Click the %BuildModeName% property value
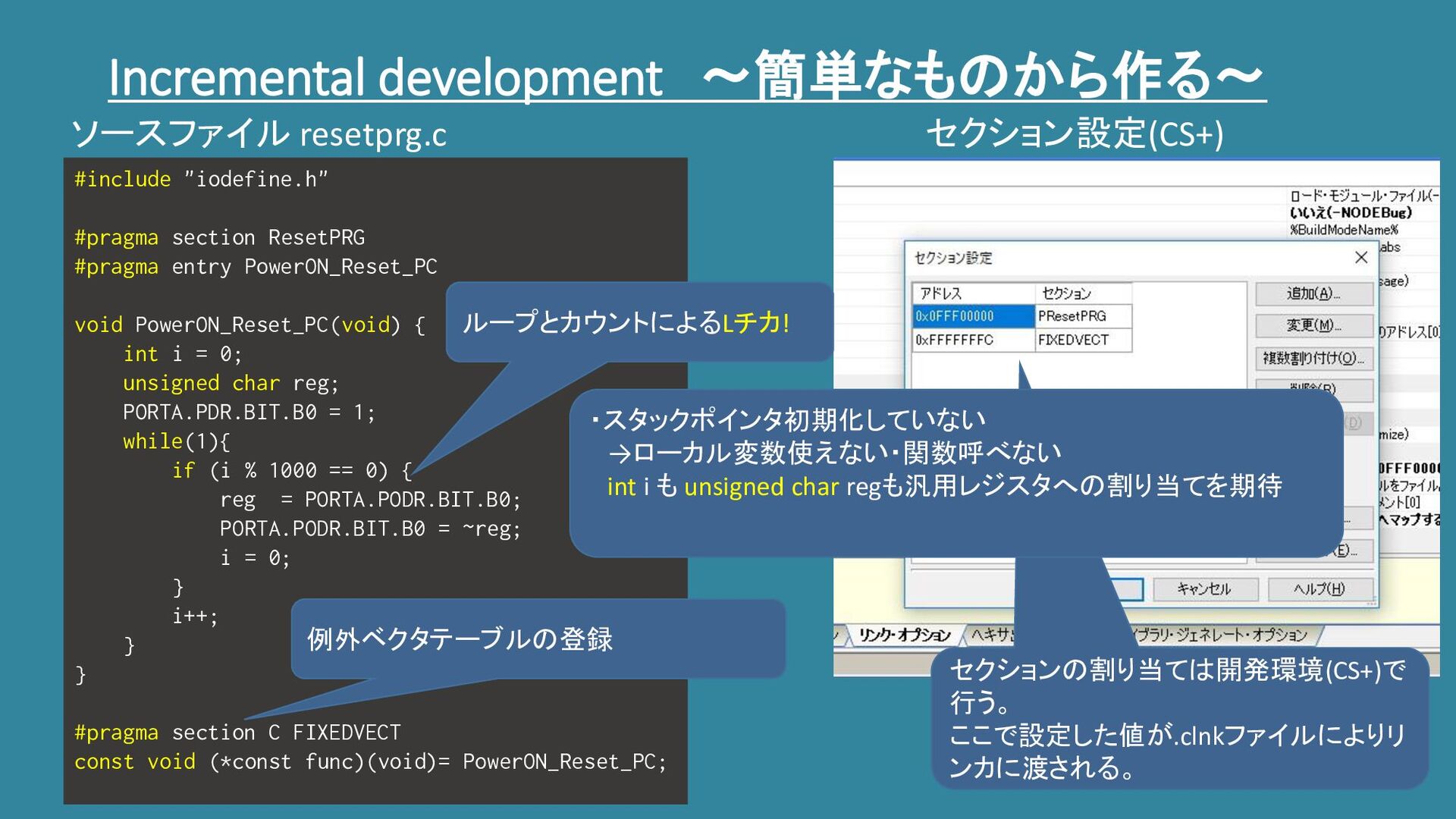 pos(1344,230)
